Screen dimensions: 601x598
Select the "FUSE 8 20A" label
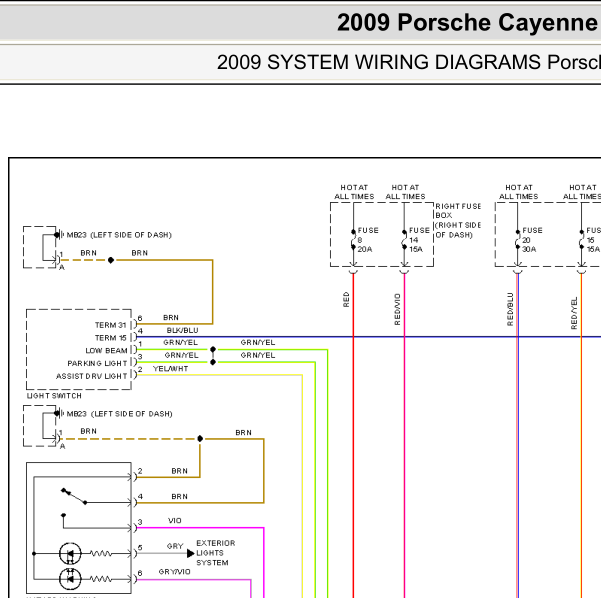click(x=368, y=240)
